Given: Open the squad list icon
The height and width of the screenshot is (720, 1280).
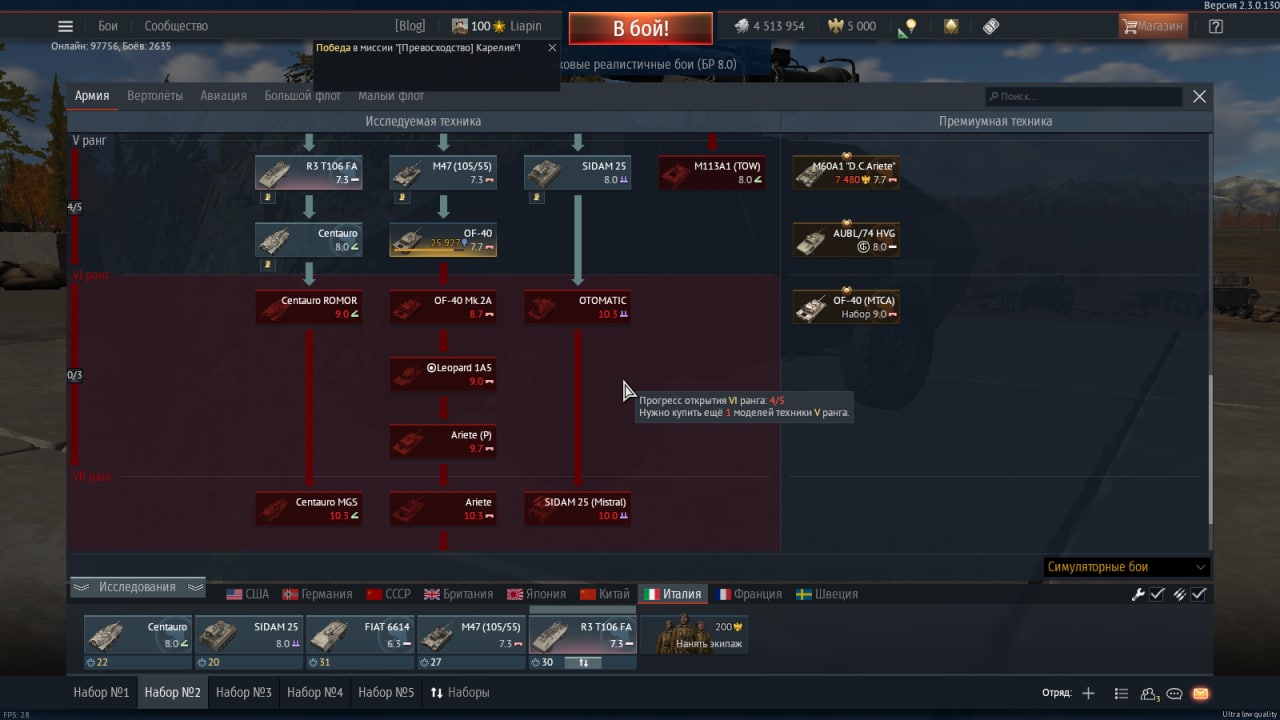Looking at the screenshot, I should pyautogui.click(x=1121, y=693).
